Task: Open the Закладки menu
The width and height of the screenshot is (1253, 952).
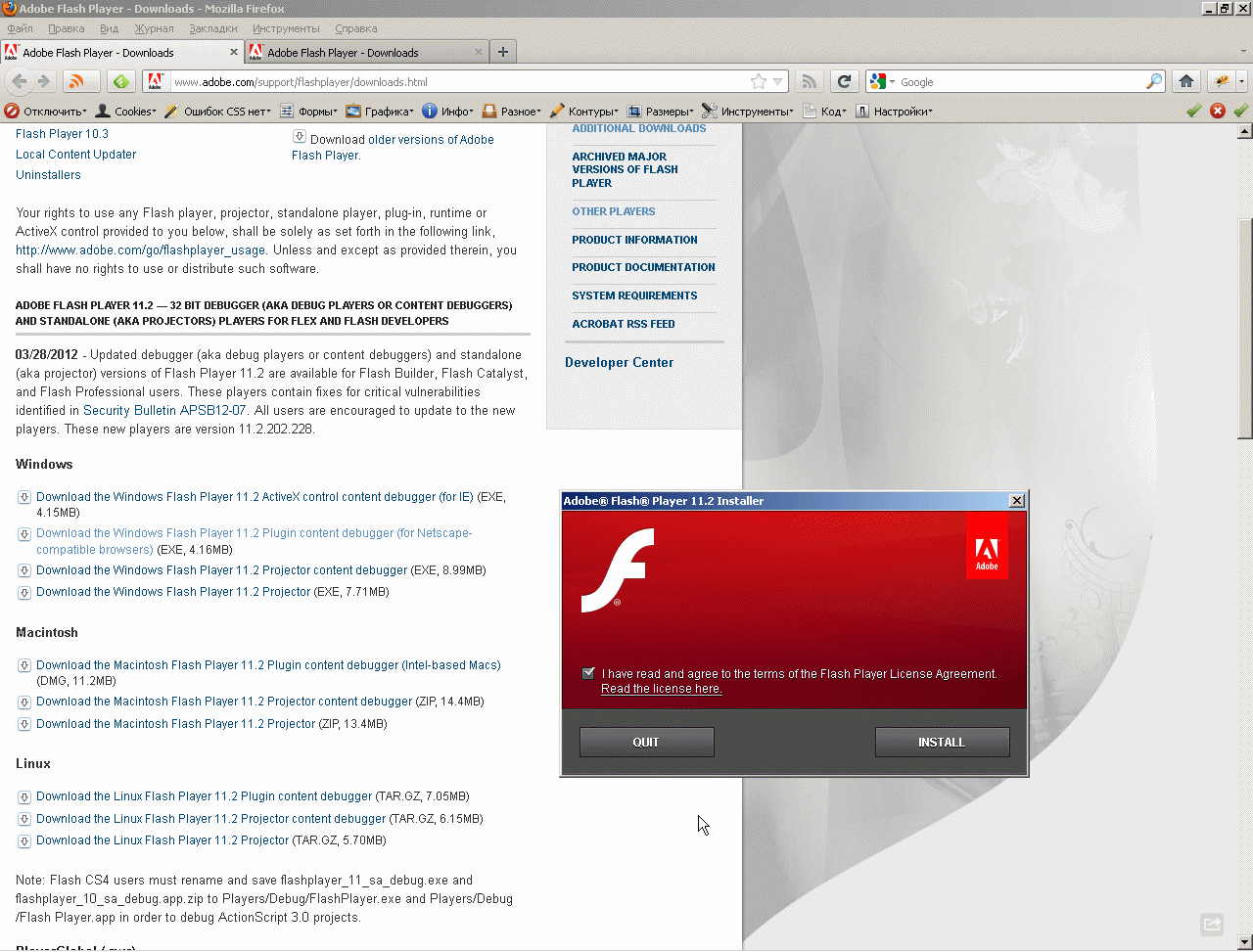Action: coord(213,28)
